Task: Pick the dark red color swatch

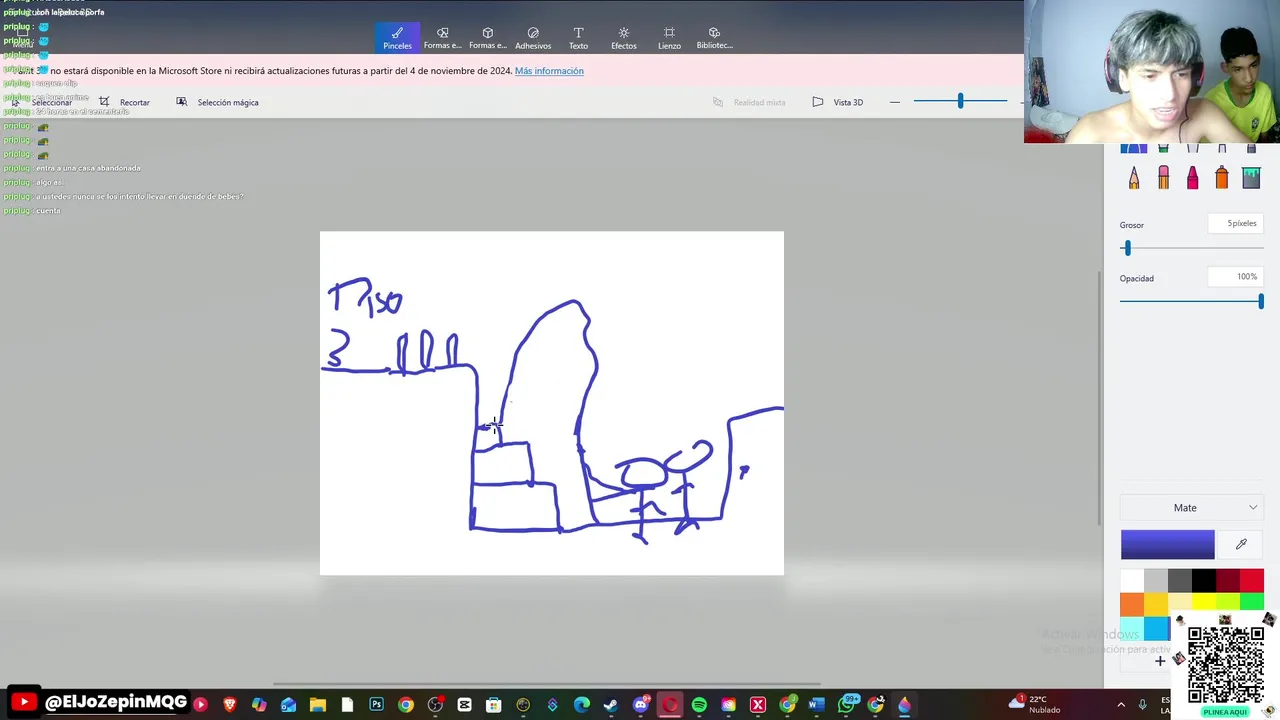Action: point(1228,580)
